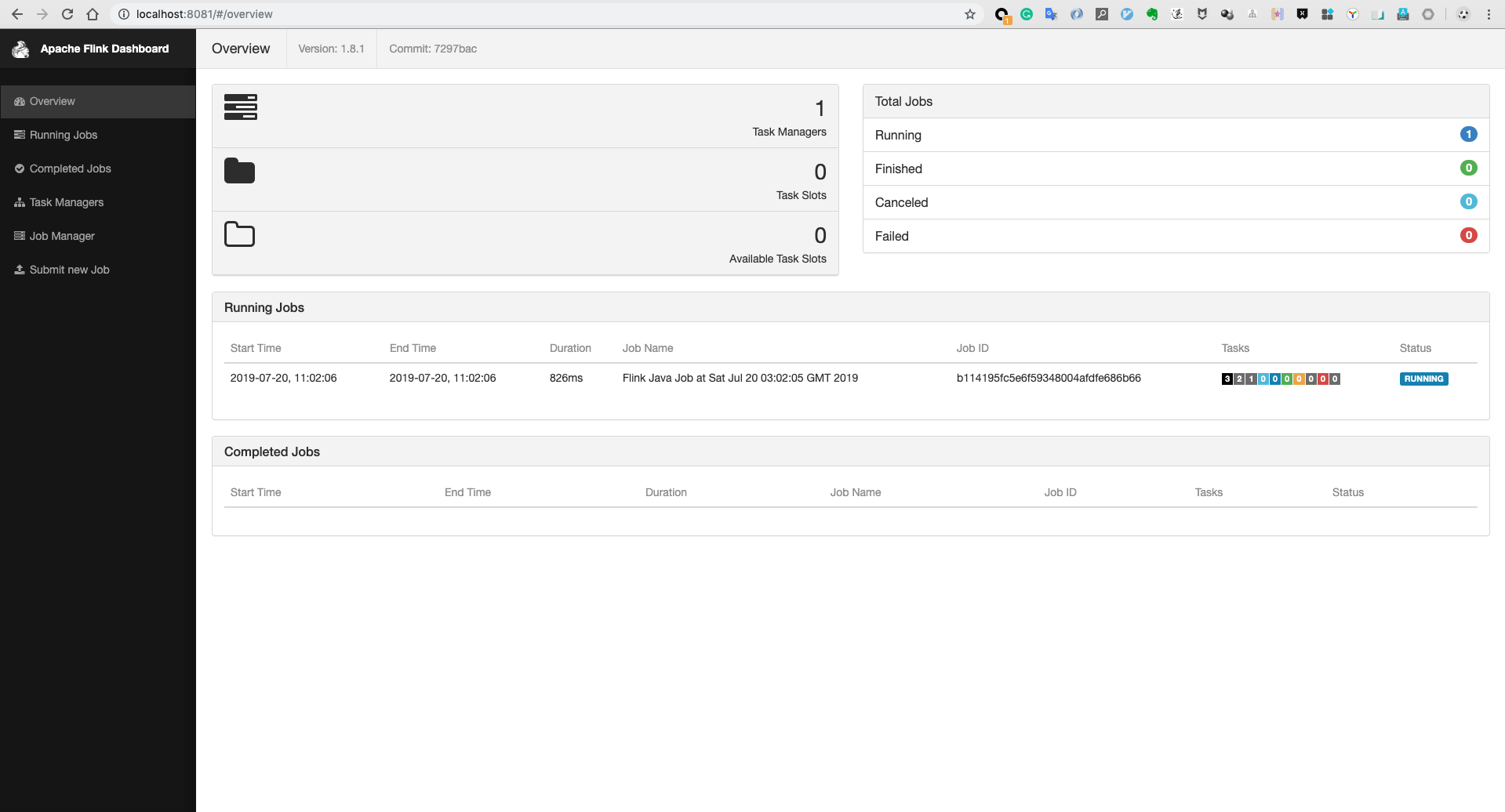
Task: Reload the page with the refresh icon
Action: pos(67,14)
